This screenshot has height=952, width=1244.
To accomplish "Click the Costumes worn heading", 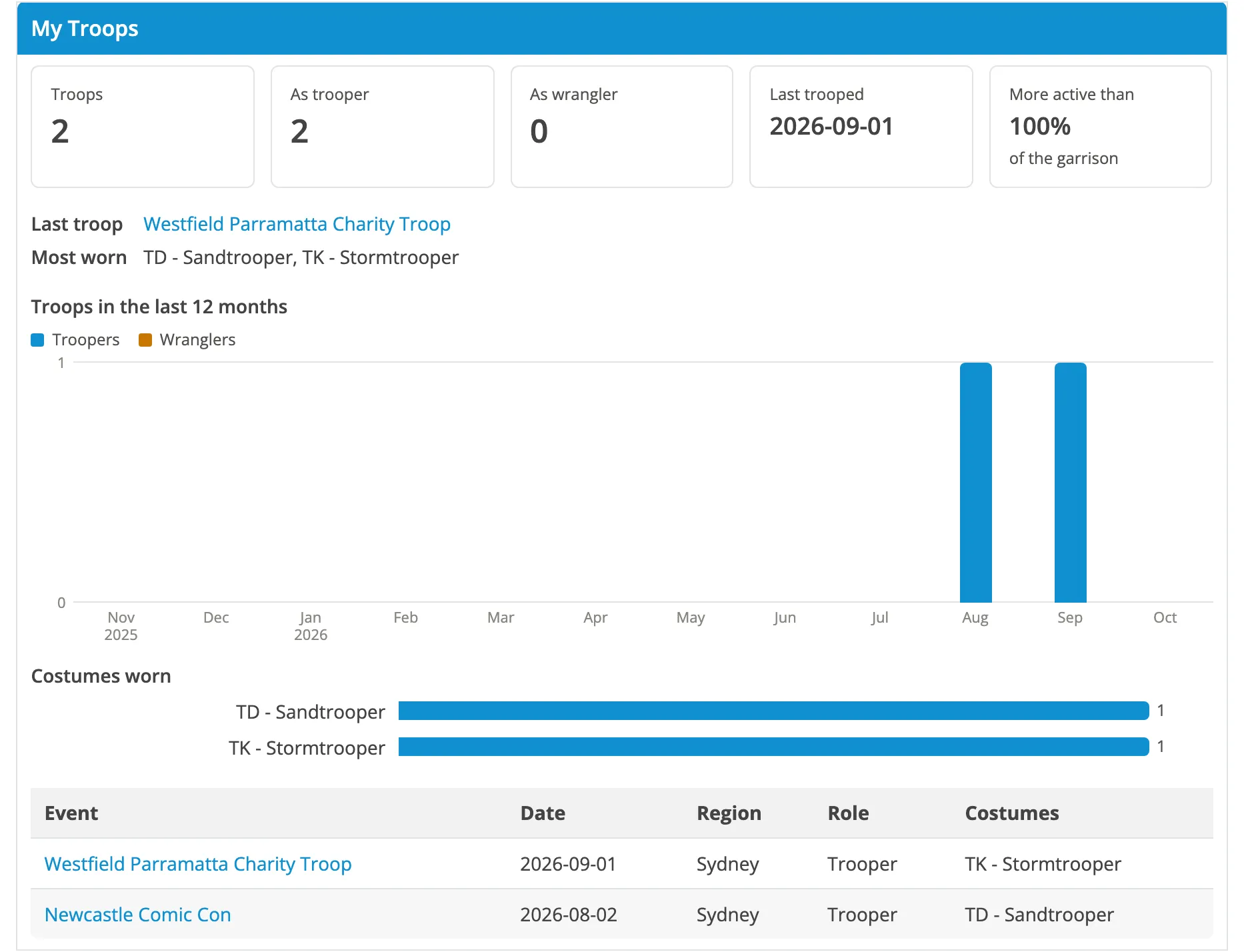I will [x=101, y=676].
